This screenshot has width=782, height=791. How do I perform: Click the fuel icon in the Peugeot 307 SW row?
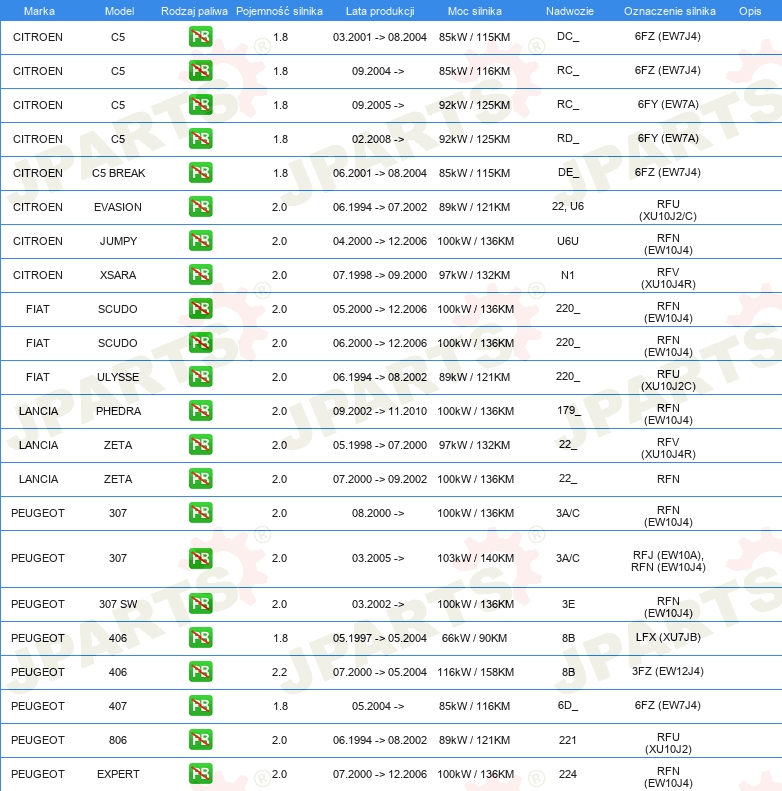pos(201,604)
